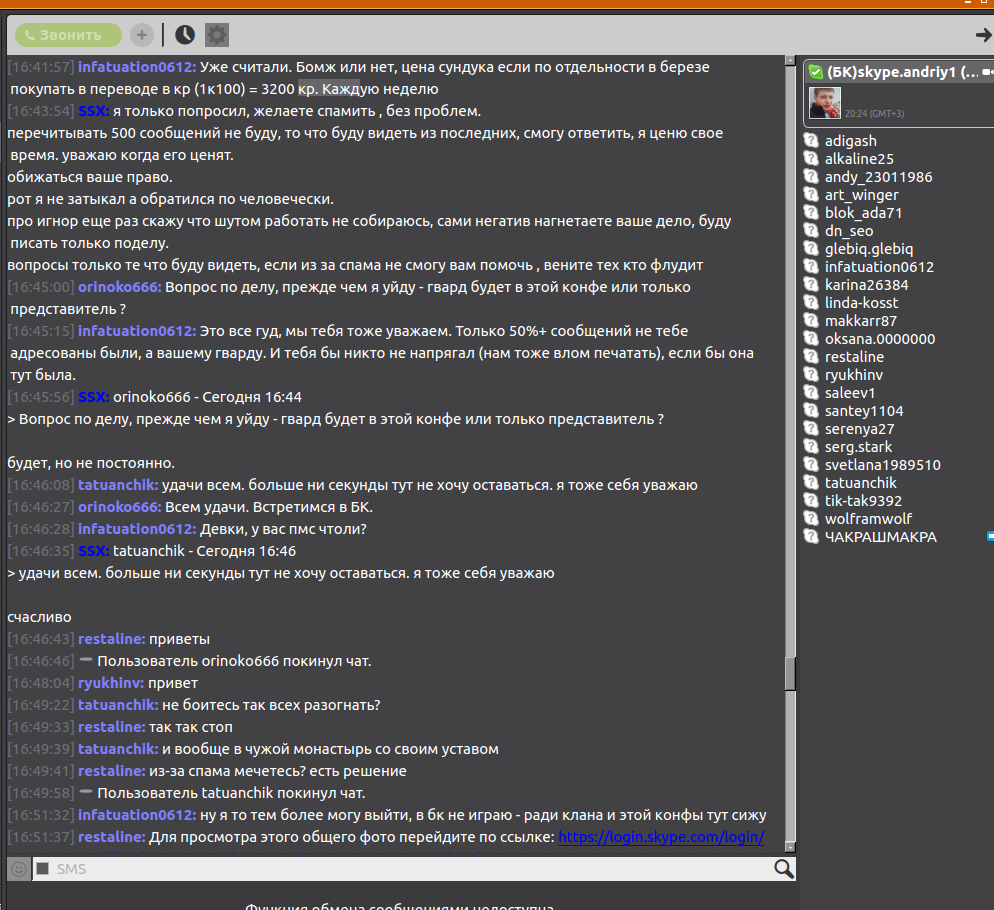The width and height of the screenshot is (994, 910).
Task: Click sender orinoko666 at 16:46:27
Action: (120, 507)
